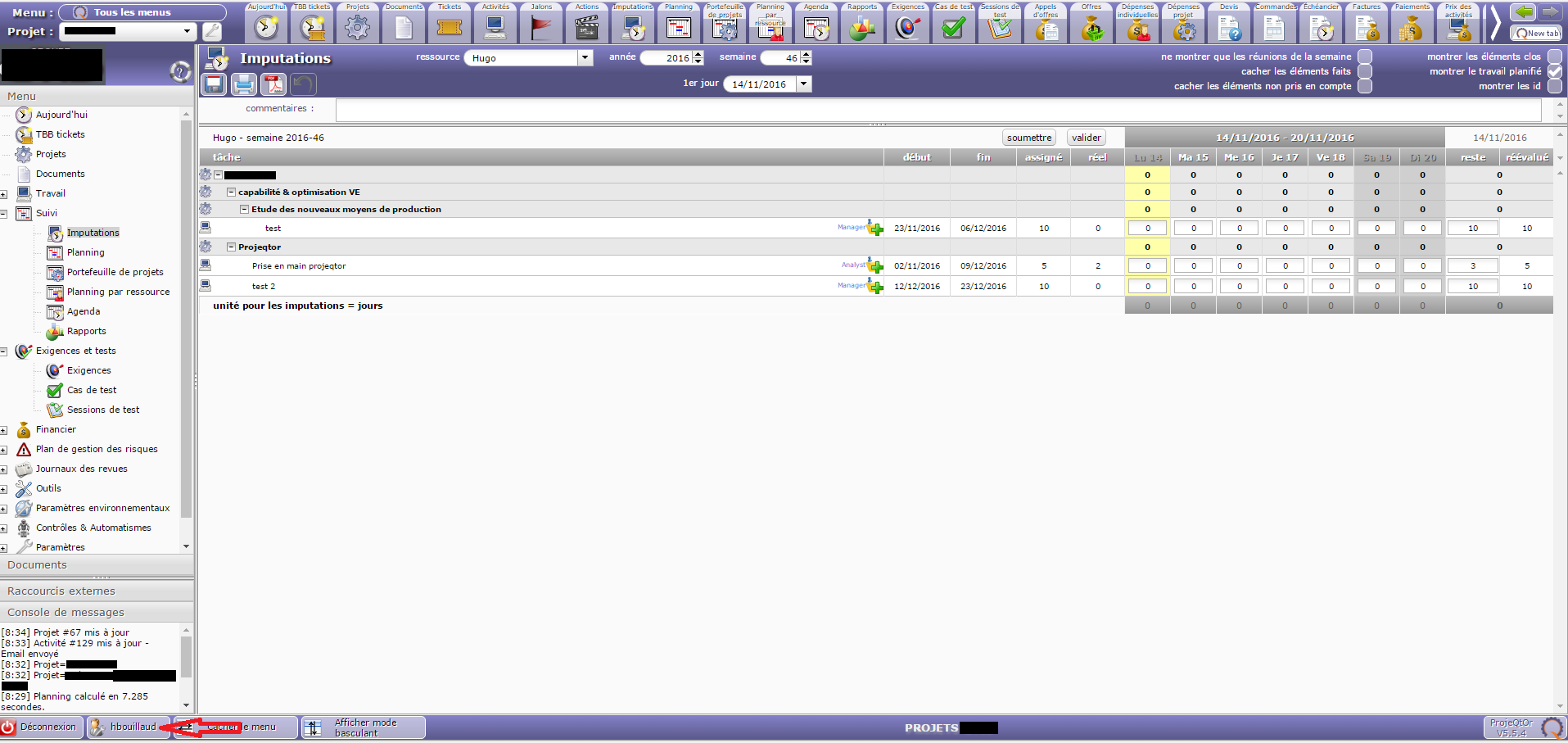Select Planning in the Suivi menu tree

(x=85, y=252)
